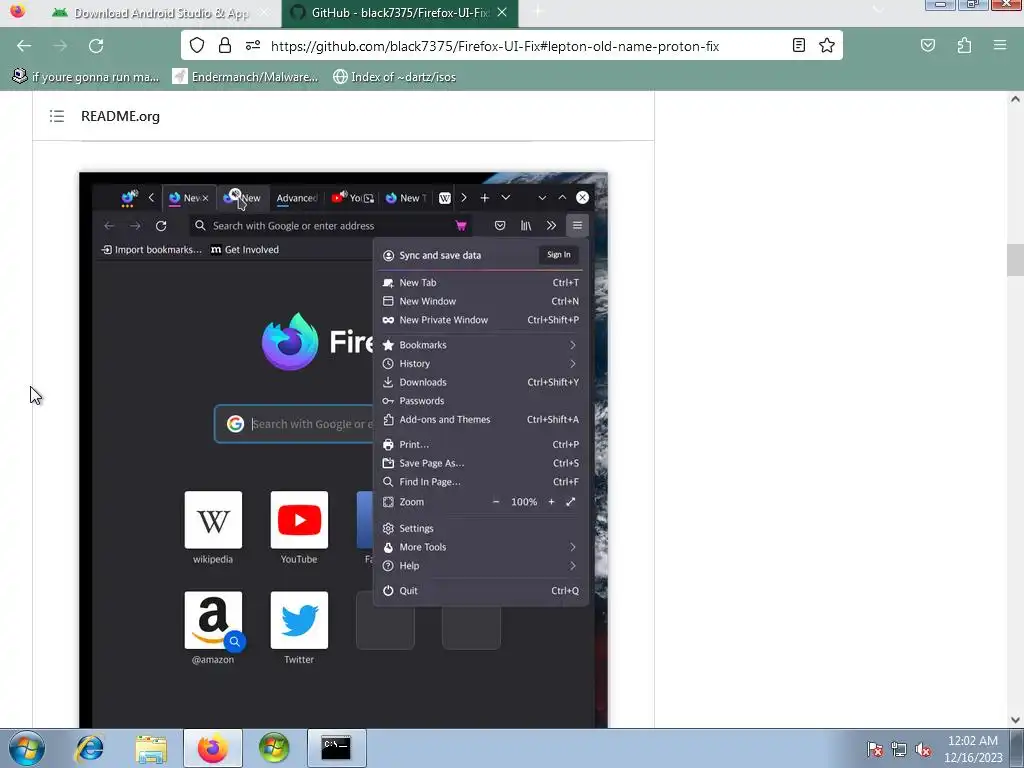The image size is (1024, 768).
Task: Open the Action Center flag in tray
Action: point(875,749)
